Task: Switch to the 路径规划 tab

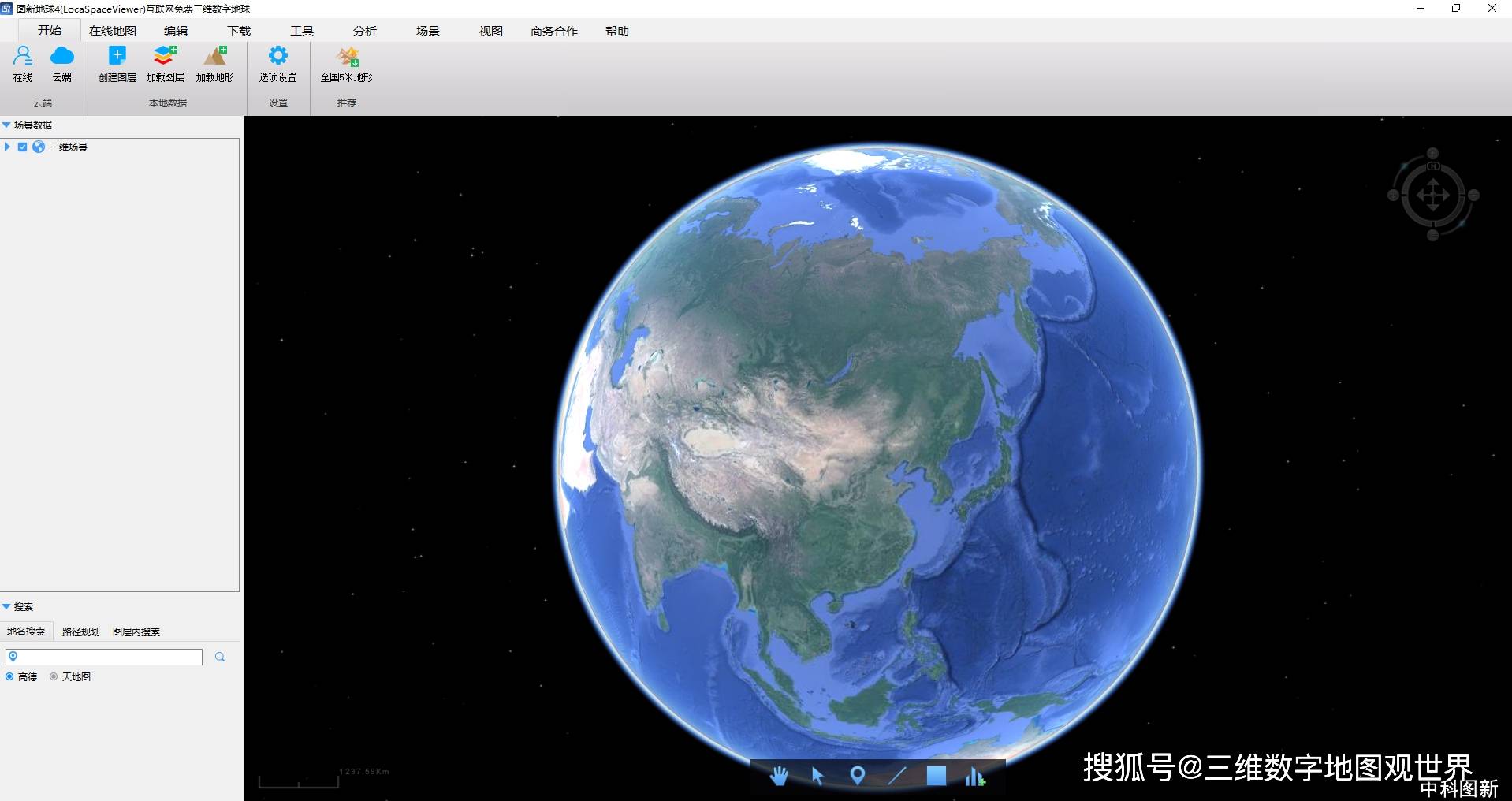Action: pos(80,631)
